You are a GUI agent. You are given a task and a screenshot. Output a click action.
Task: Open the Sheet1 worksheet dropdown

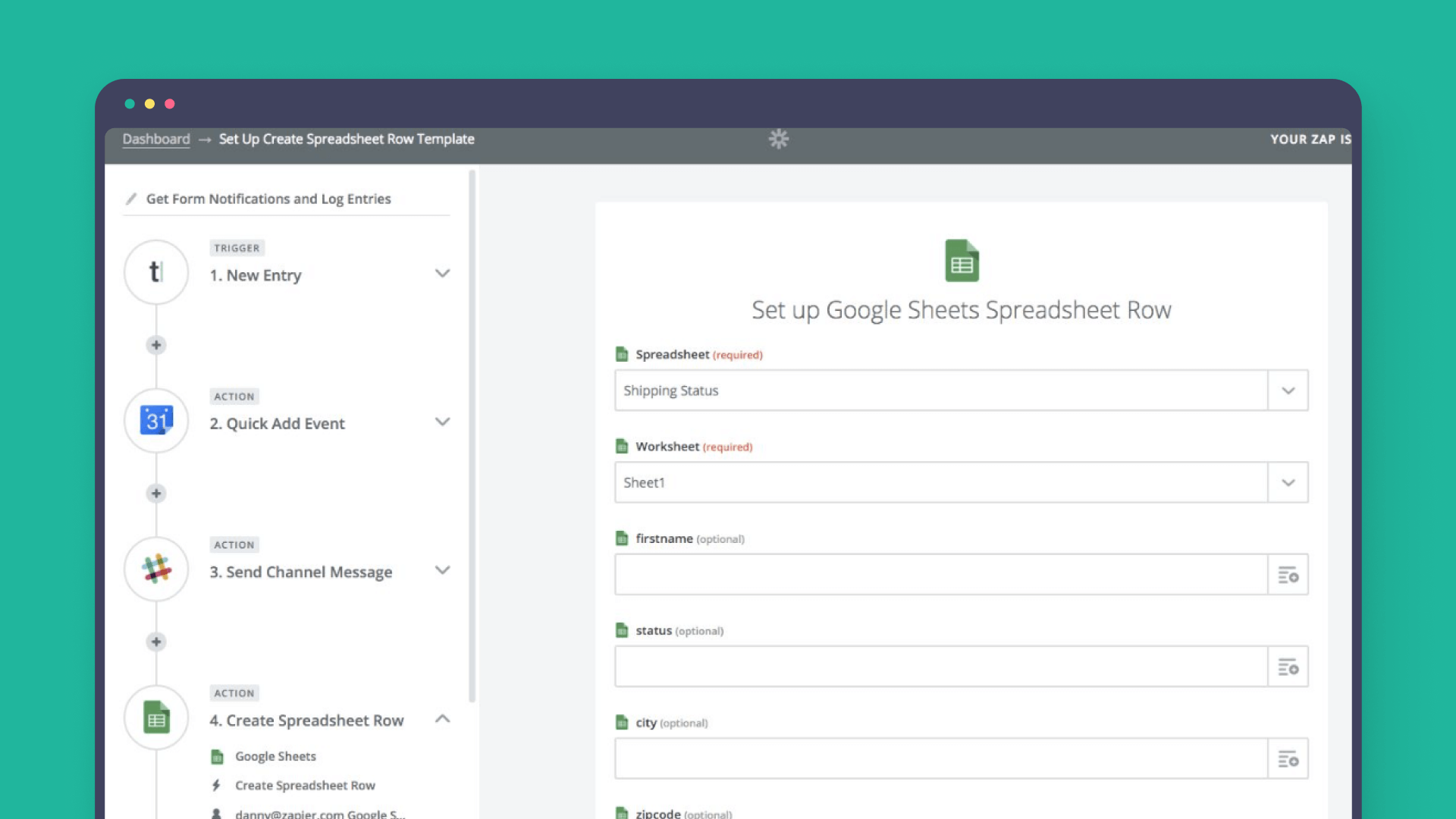click(1288, 482)
